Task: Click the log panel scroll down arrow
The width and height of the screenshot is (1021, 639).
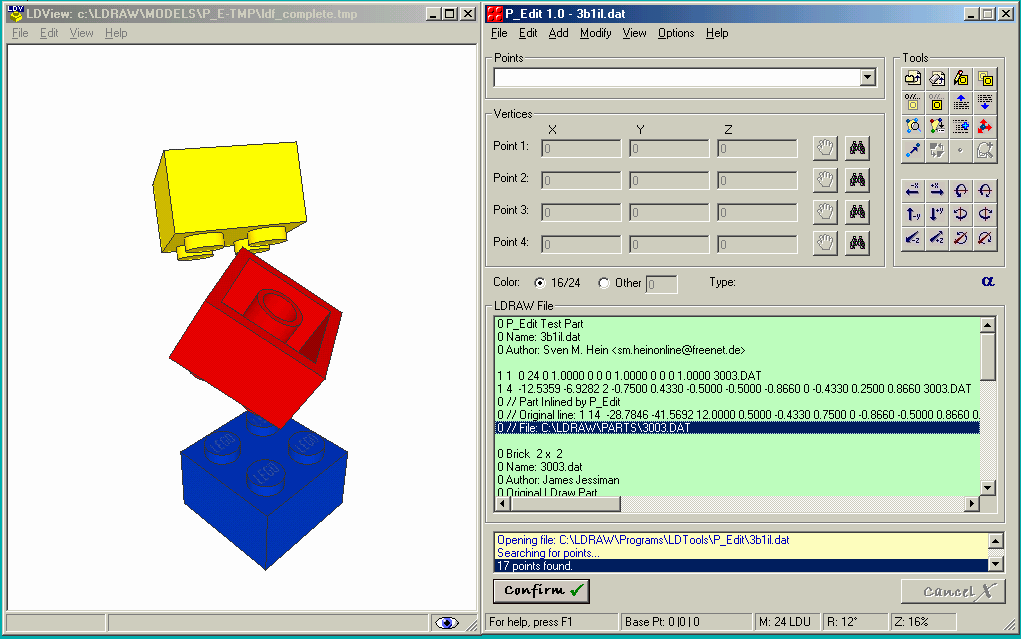Action: click(x=996, y=563)
